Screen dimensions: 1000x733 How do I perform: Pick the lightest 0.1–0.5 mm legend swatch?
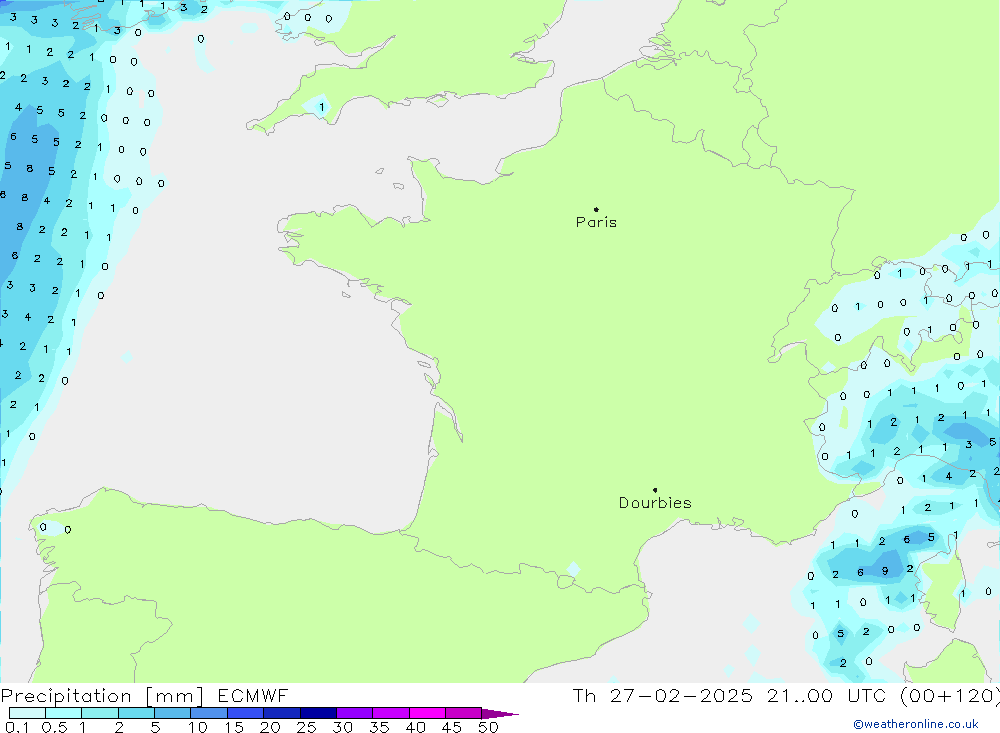pos(27,713)
